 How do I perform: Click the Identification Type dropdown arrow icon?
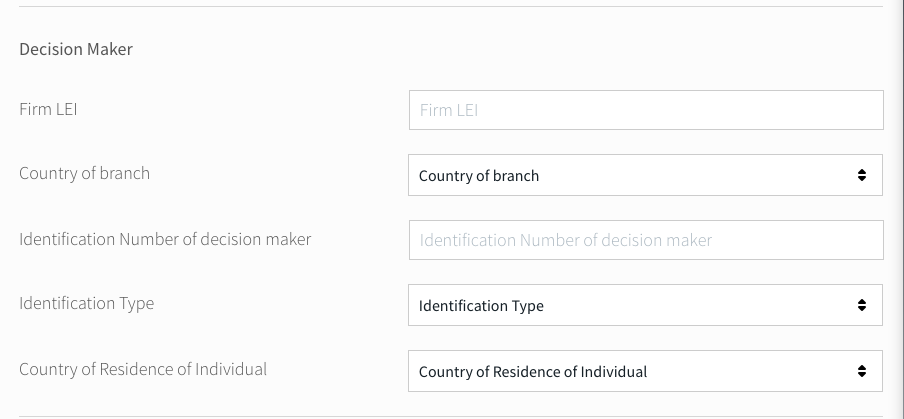coord(862,305)
